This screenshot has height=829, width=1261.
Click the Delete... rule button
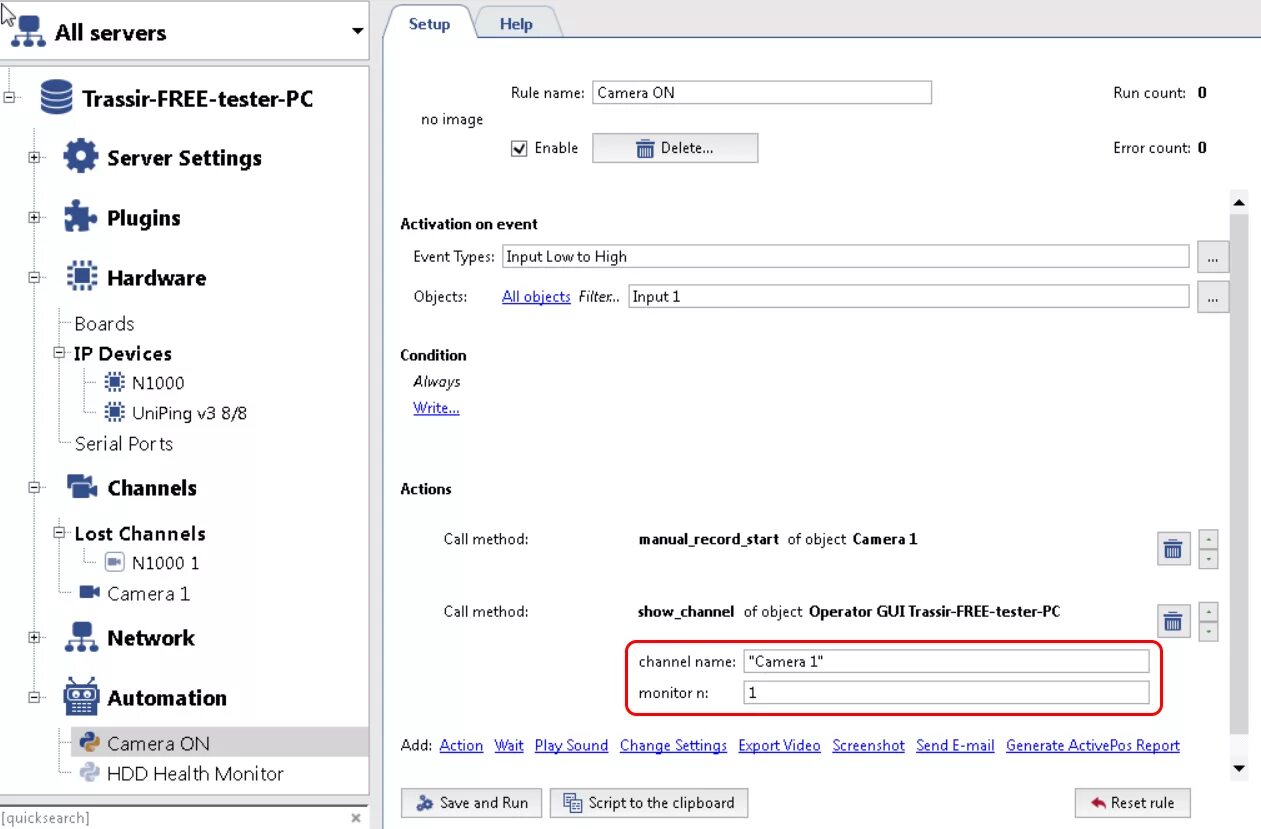pyautogui.click(x=675, y=148)
